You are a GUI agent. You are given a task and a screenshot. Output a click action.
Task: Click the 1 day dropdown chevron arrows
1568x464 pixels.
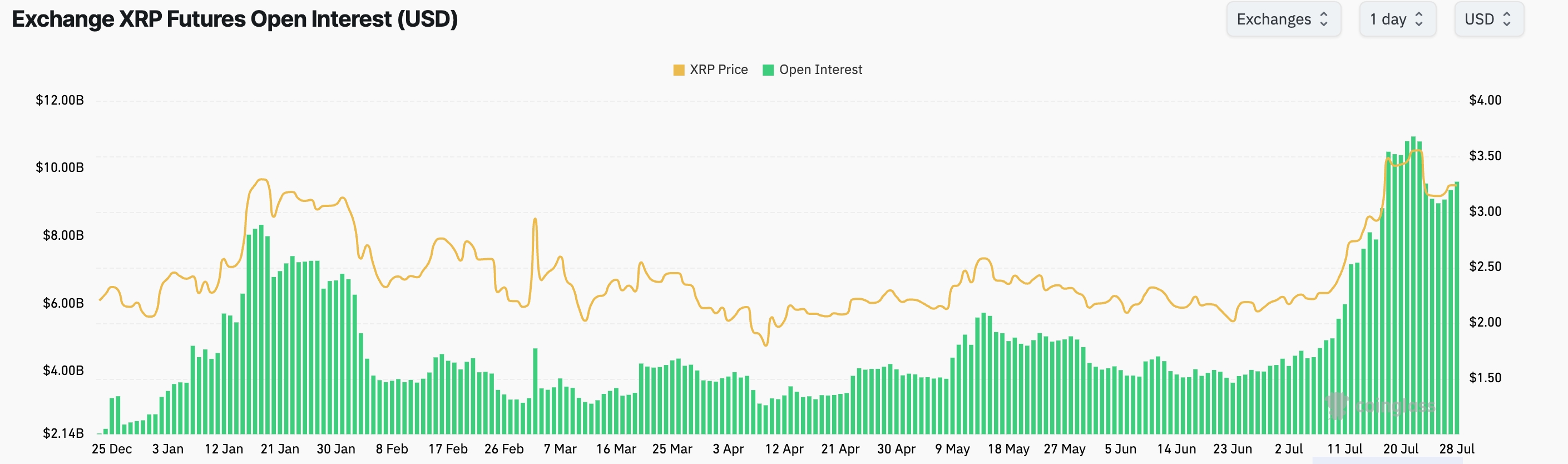(x=1419, y=19)
